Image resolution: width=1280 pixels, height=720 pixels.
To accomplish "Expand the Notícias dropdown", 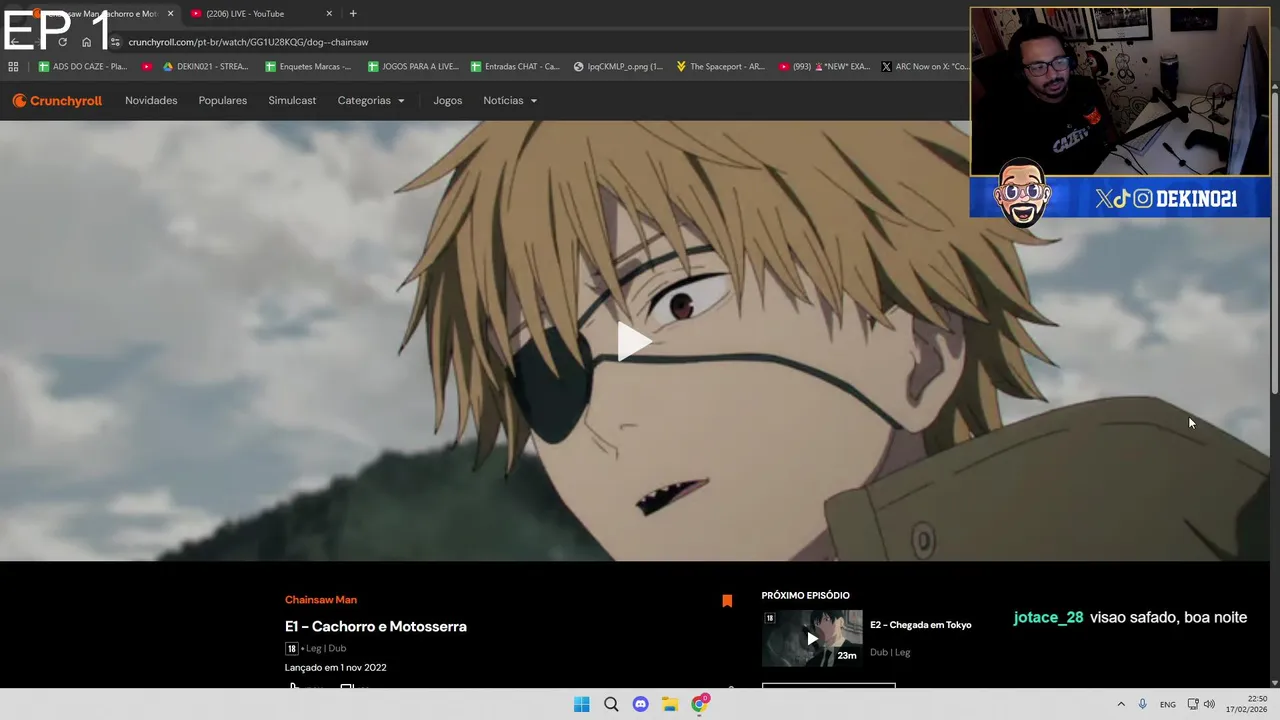I will coord(510,100).
